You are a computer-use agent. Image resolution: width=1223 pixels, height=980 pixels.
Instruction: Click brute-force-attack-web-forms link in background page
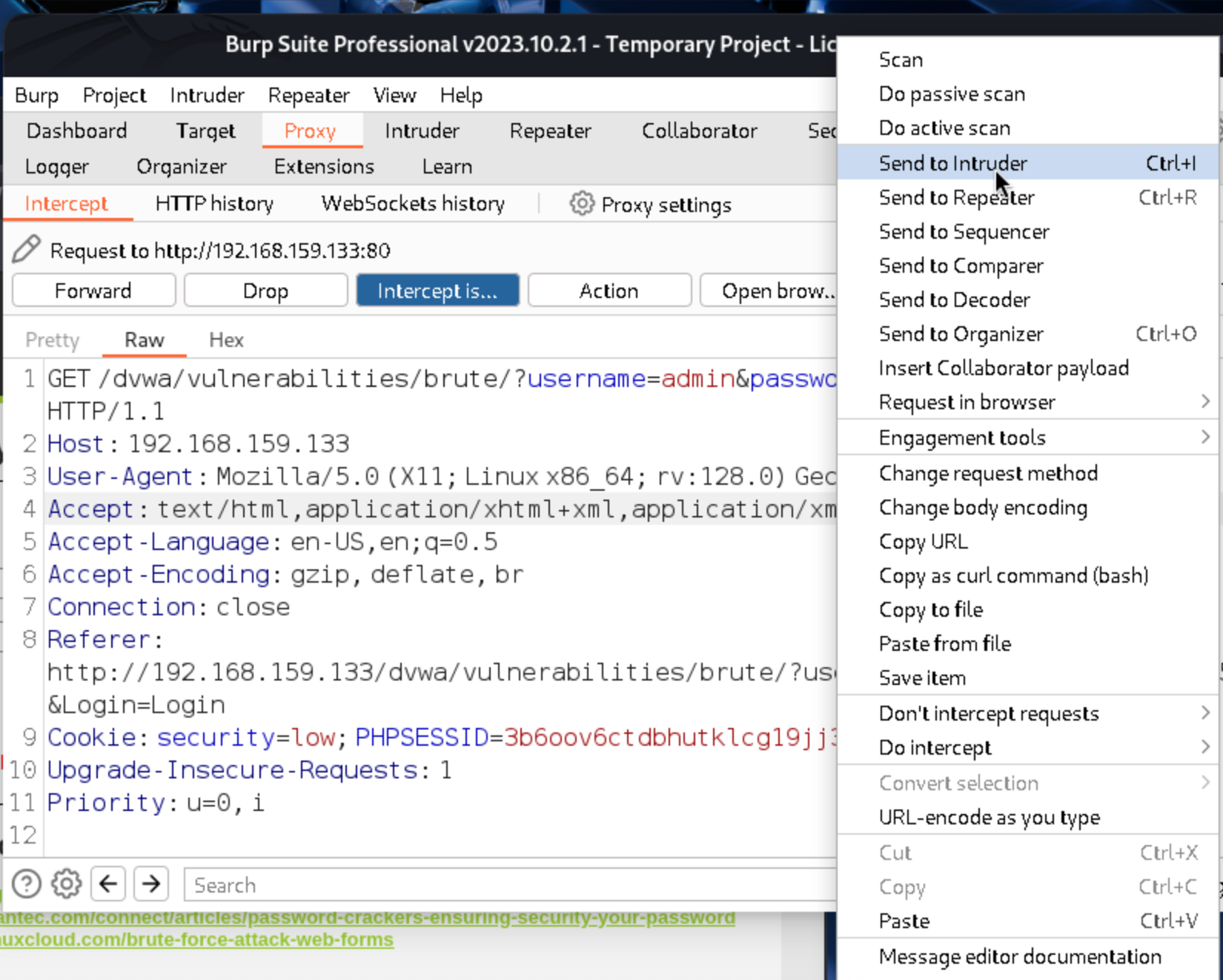tap(196, 940)
